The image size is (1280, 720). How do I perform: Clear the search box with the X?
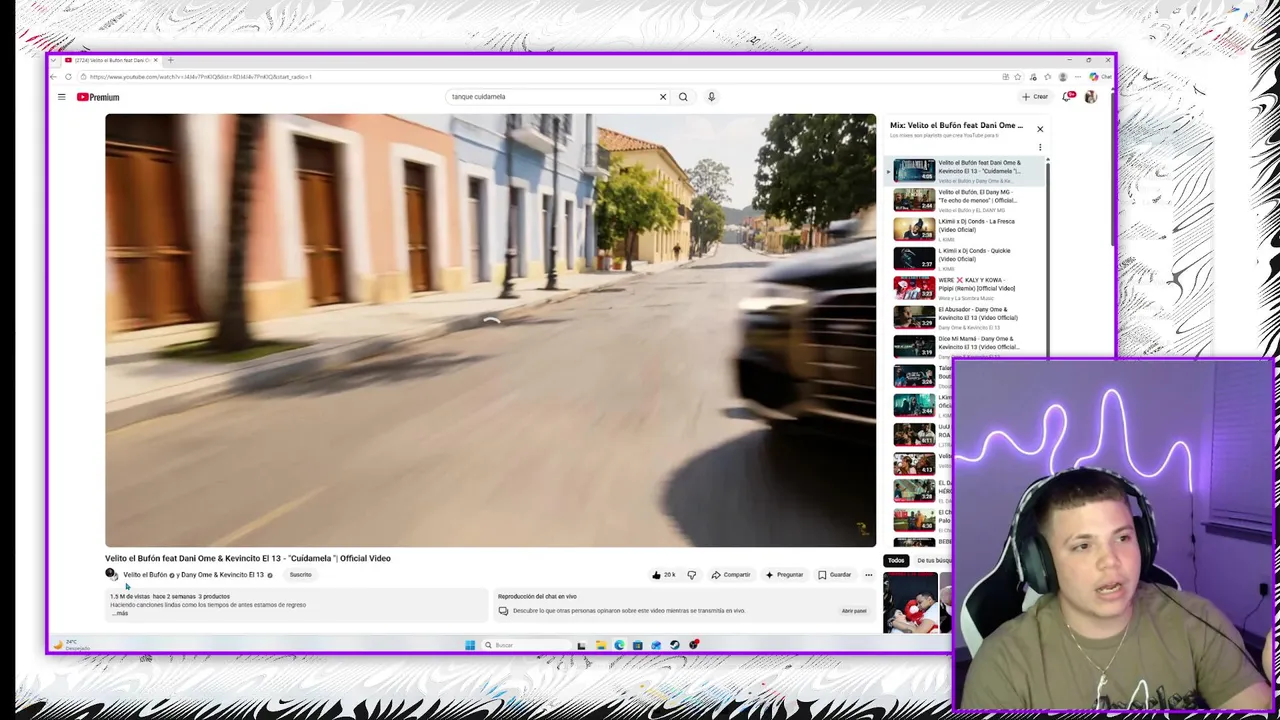tap(662, 97)
